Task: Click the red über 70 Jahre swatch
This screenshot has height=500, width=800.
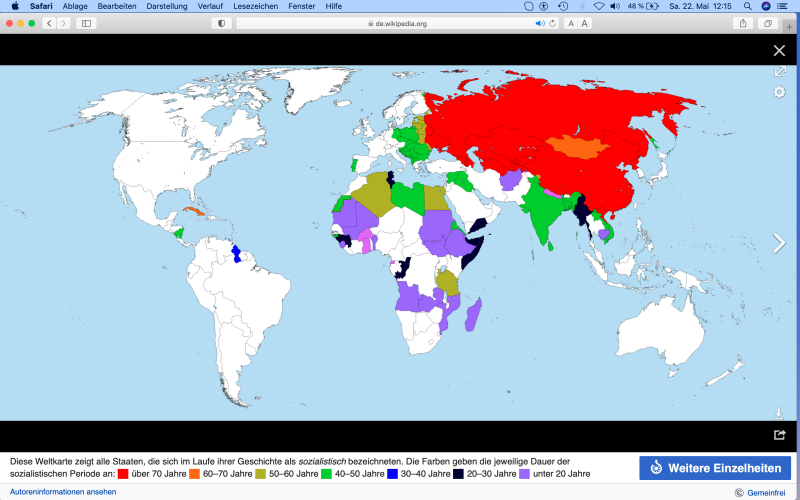Action: pyautogui.click(x=123, y=474)
